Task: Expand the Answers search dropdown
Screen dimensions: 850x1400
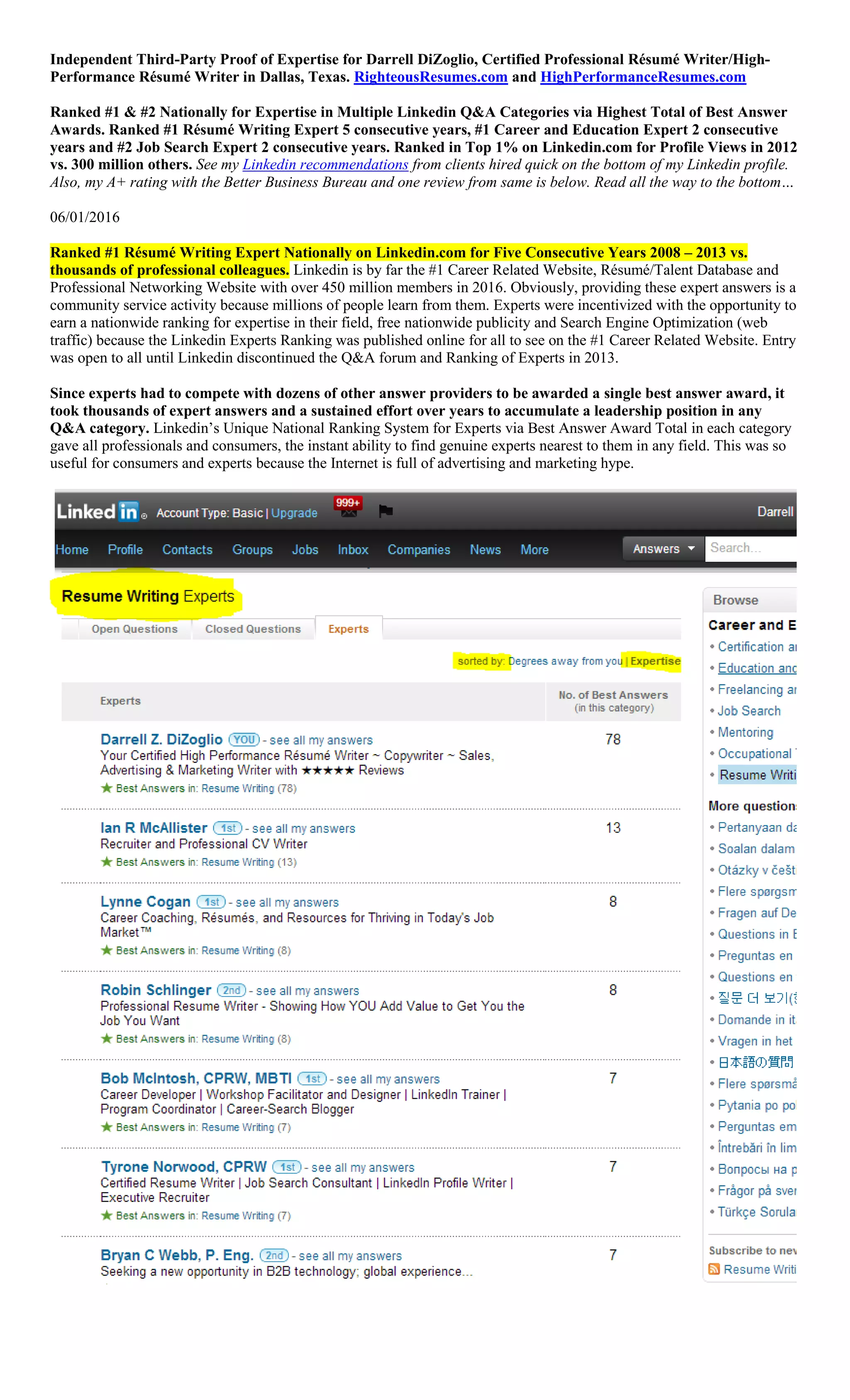Action: coord(663,548)
